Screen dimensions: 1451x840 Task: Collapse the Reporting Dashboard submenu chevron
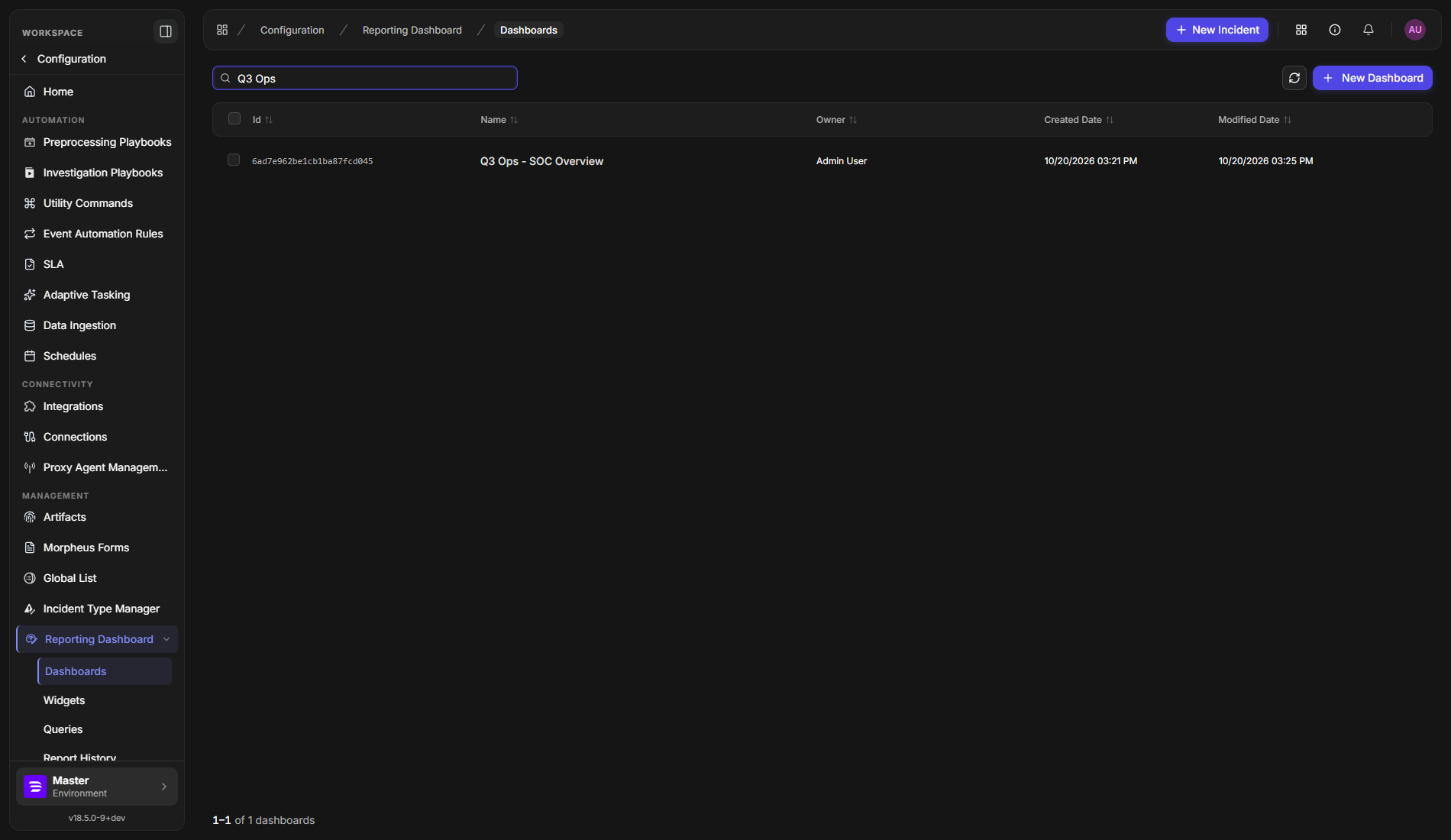point(166,639)
